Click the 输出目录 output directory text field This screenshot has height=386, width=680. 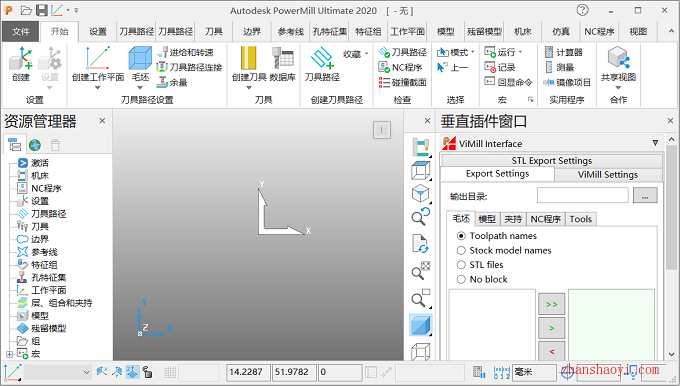(582, 196)
